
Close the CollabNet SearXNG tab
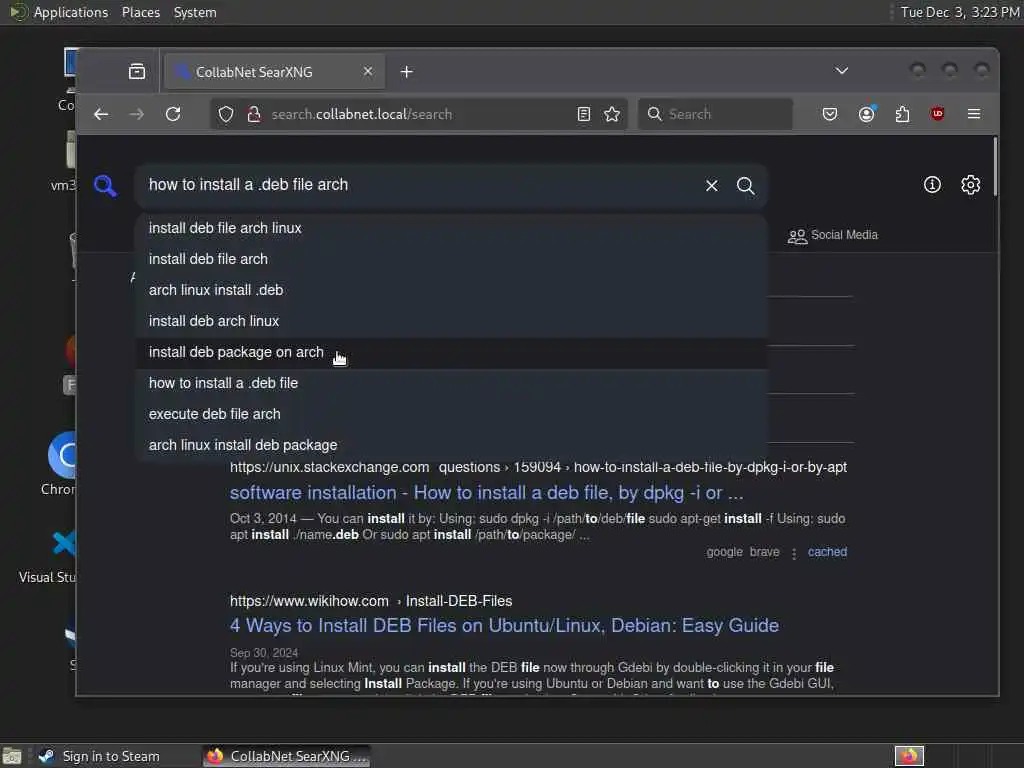click(368, 71)
